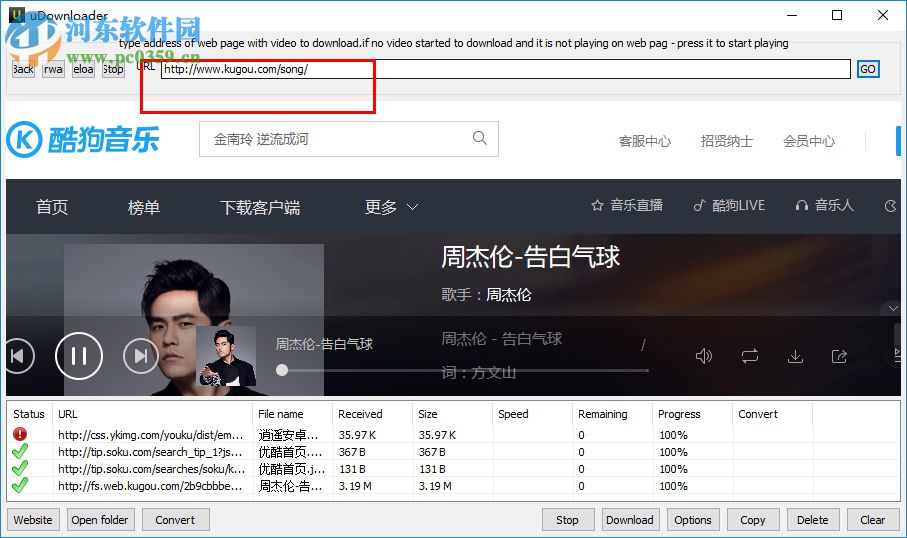Click the download song icon in player
The height and width of the screenshot is (538, 907).
[795, 356]
